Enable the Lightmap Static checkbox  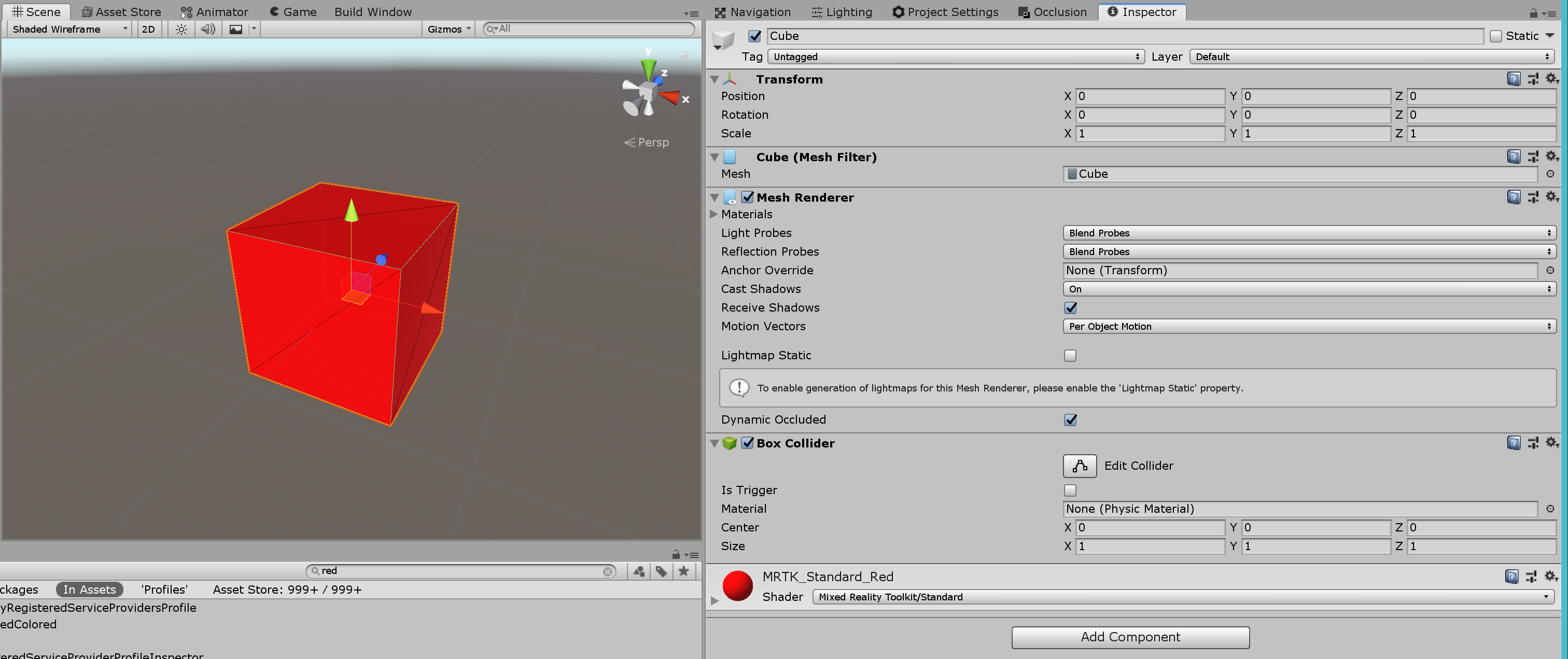(1070, 355)
